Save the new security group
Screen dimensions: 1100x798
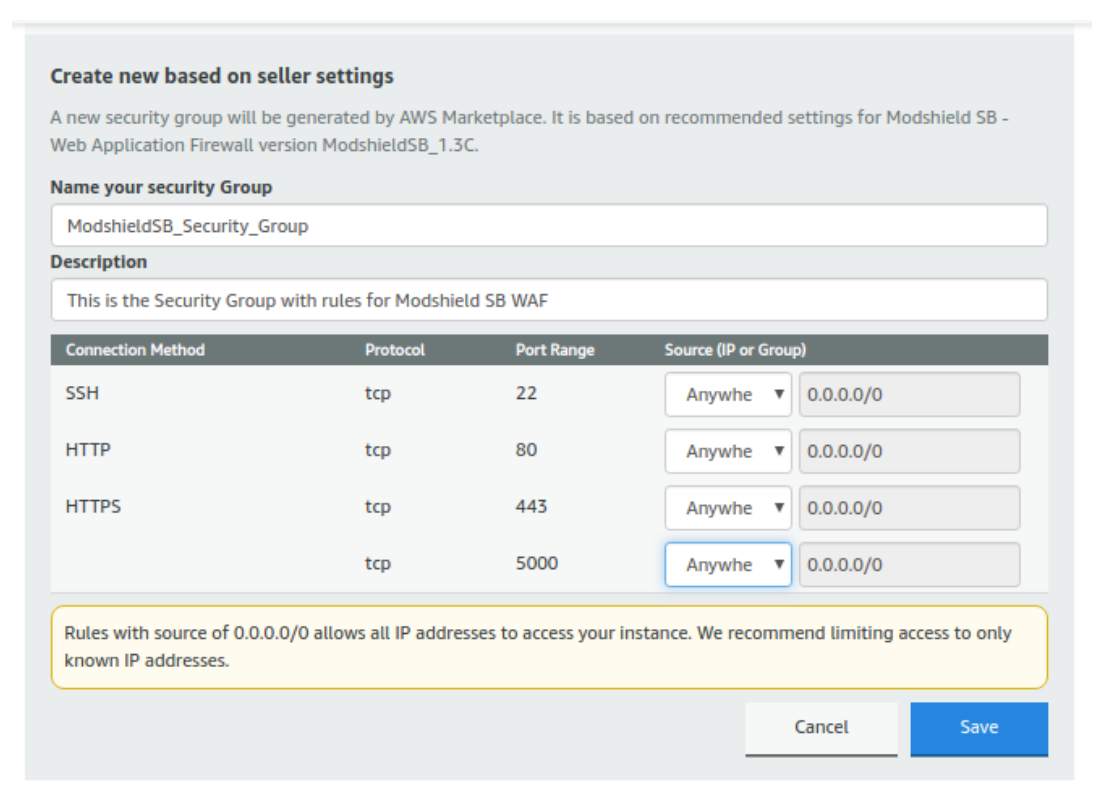point(978,728)
